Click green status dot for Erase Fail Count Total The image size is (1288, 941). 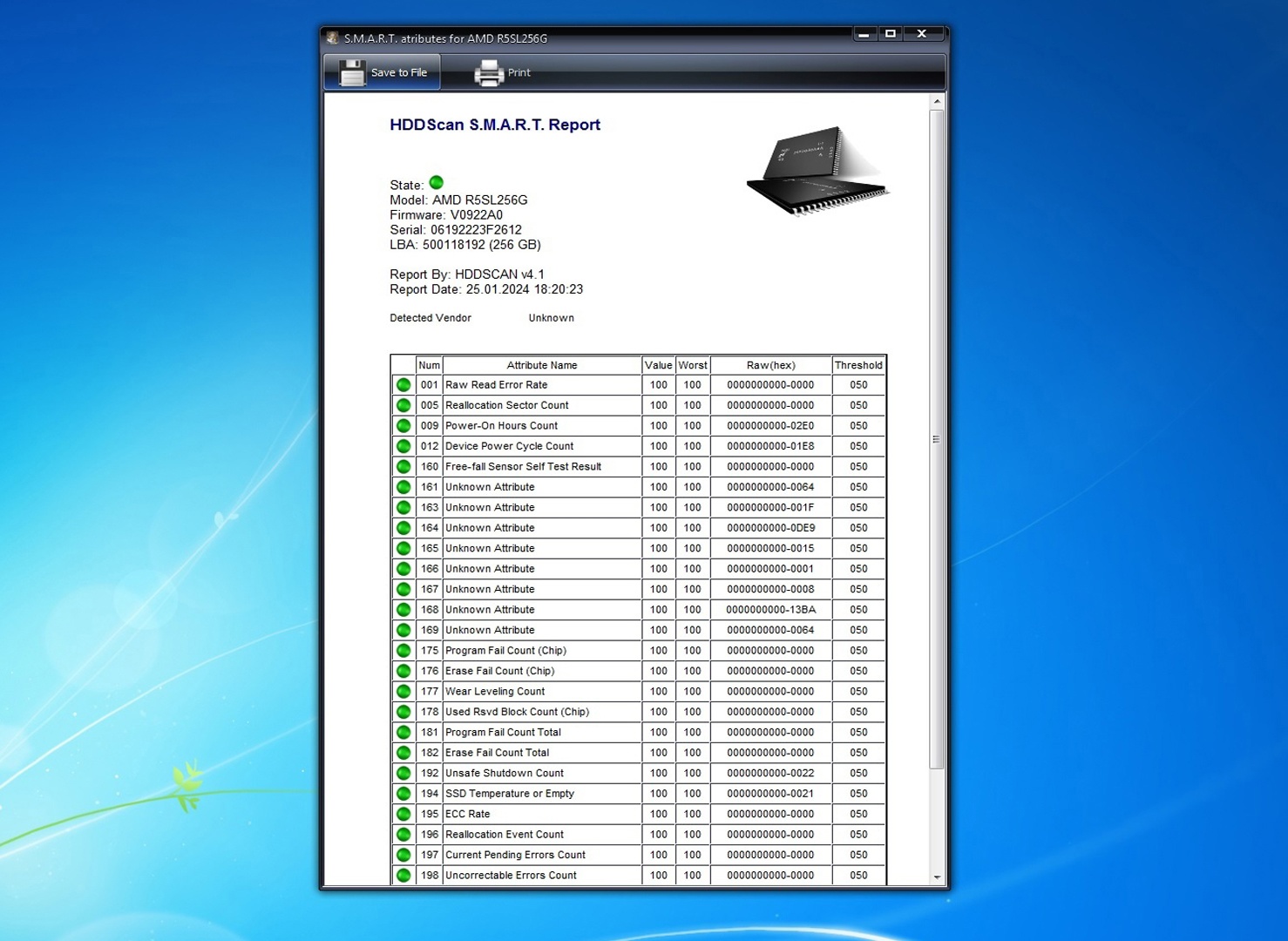click(x=403, y=753)
